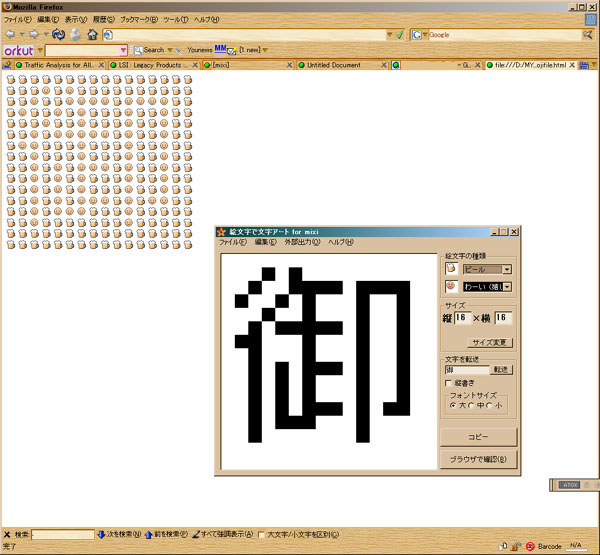600x555 pixels.
Task: Click the orkut logo in toolbar
Action: [x=19, y=50]
